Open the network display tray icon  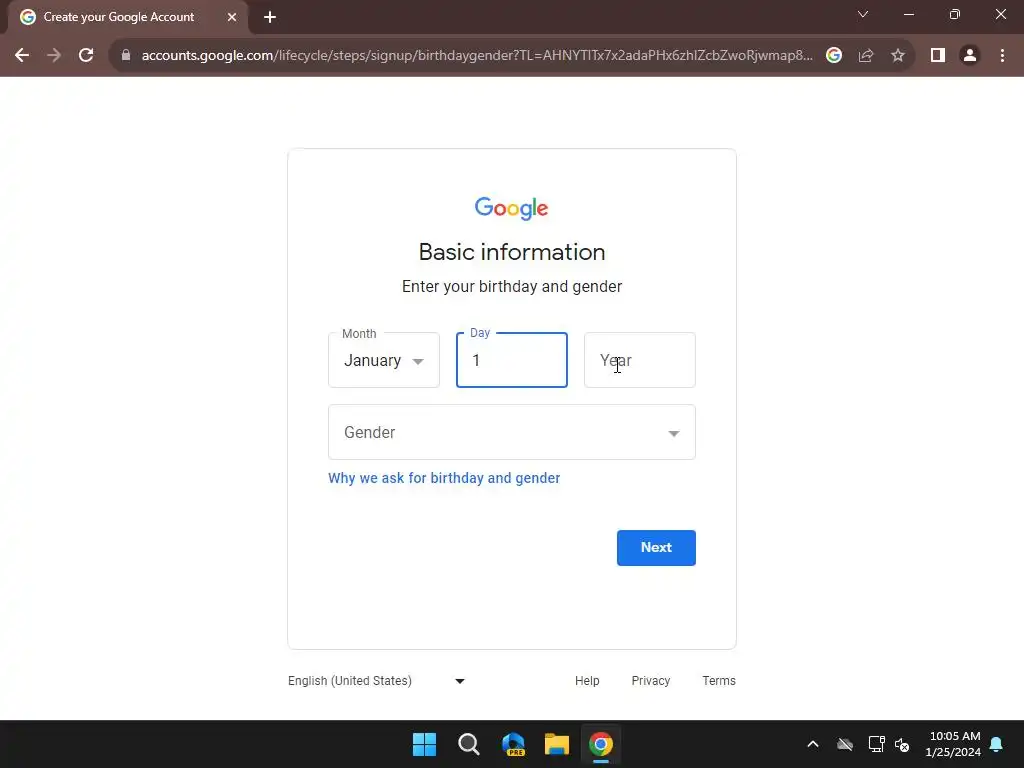[x=876, y=744]
